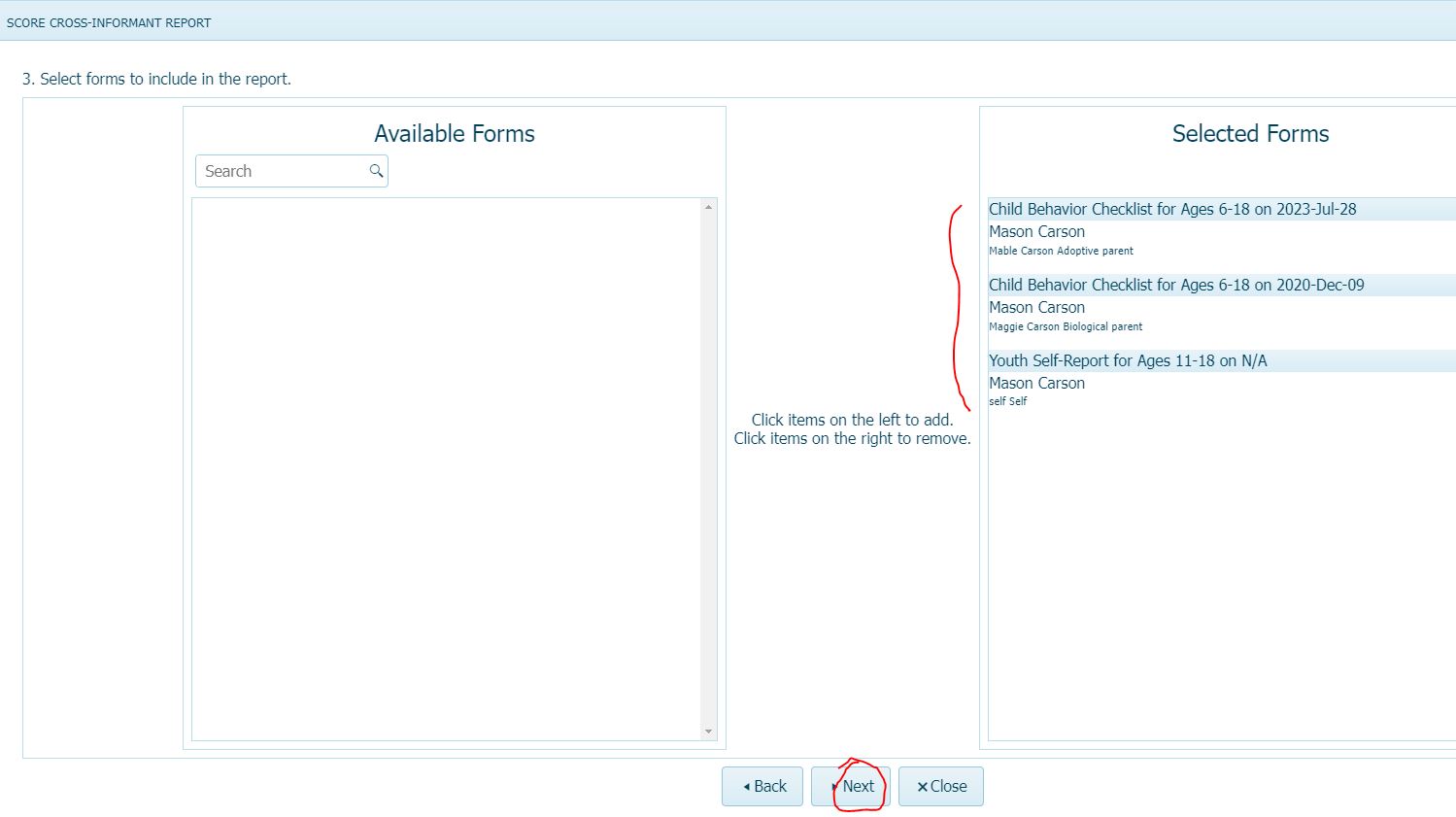Focus the Available Forms search field
The width and height of the screenshot is (1456, 817).
click(282, 171)
